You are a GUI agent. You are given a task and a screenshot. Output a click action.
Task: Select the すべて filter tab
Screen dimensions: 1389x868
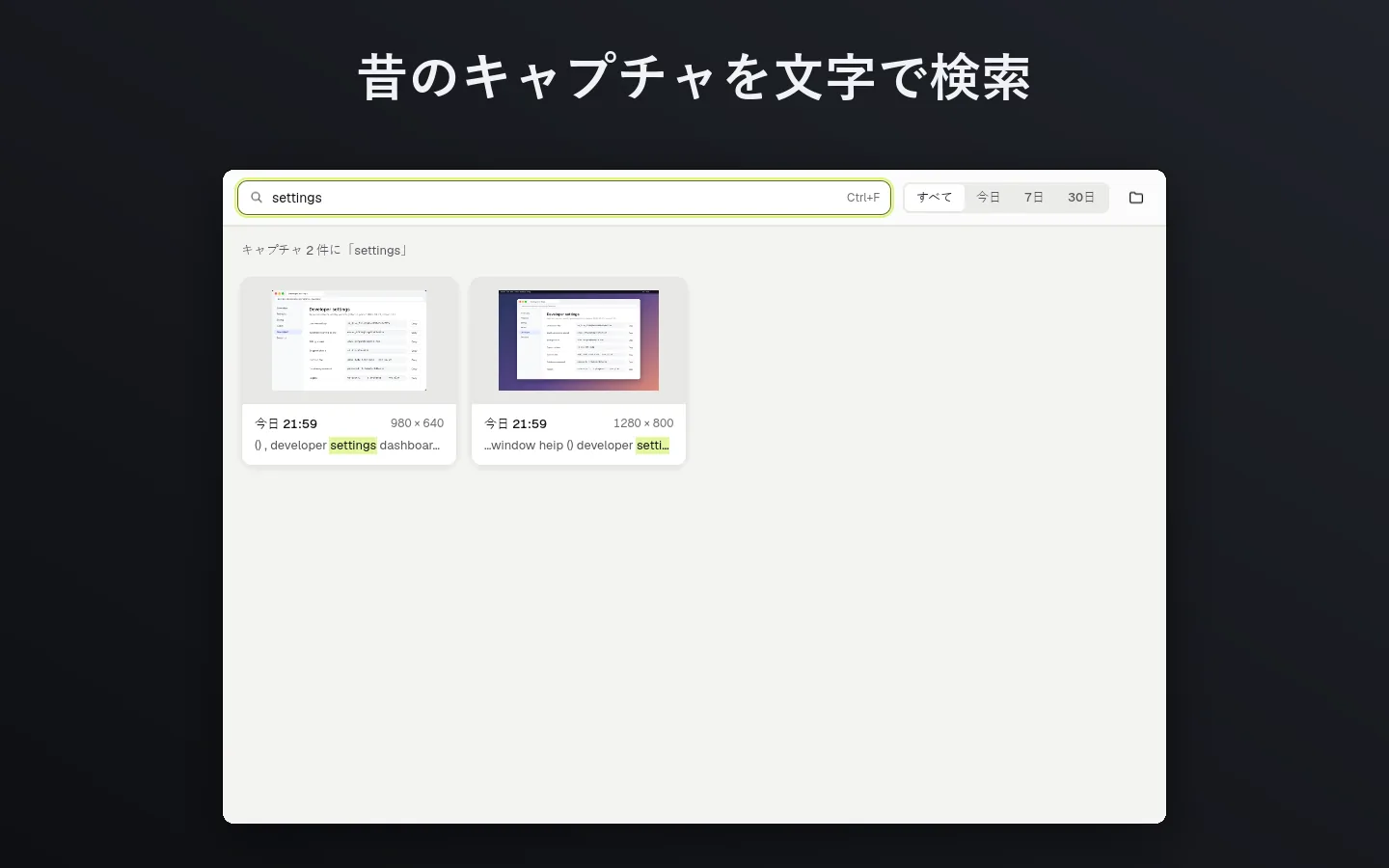pos(935,198)
